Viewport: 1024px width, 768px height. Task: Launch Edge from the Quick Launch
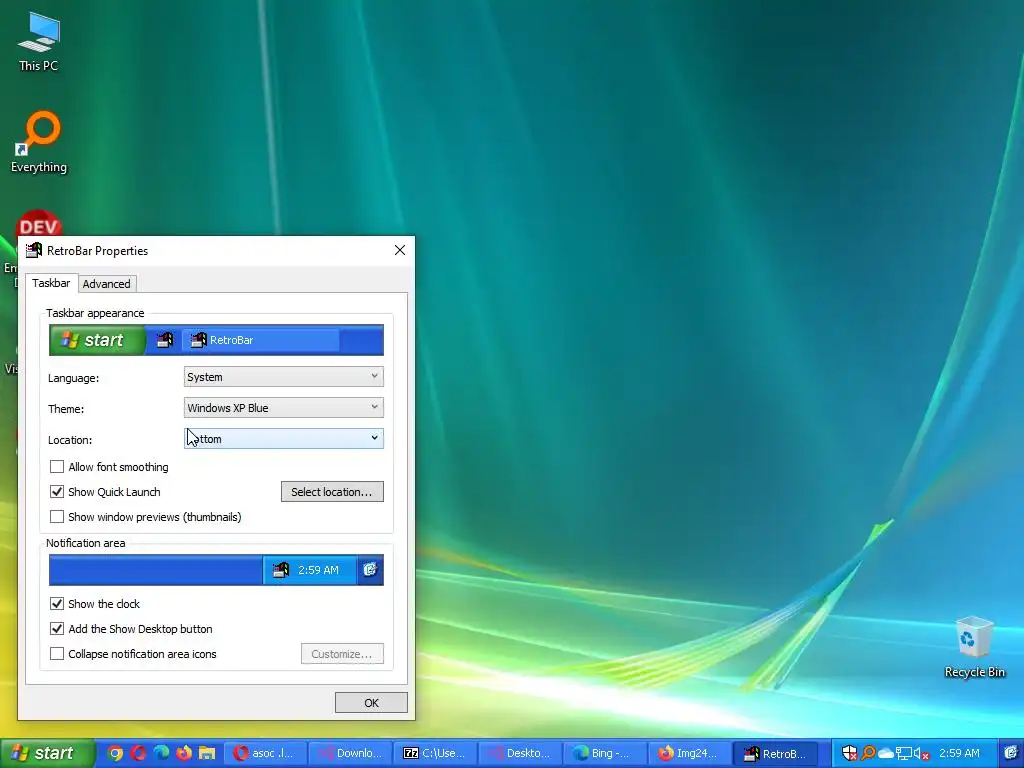pos(161,753)
